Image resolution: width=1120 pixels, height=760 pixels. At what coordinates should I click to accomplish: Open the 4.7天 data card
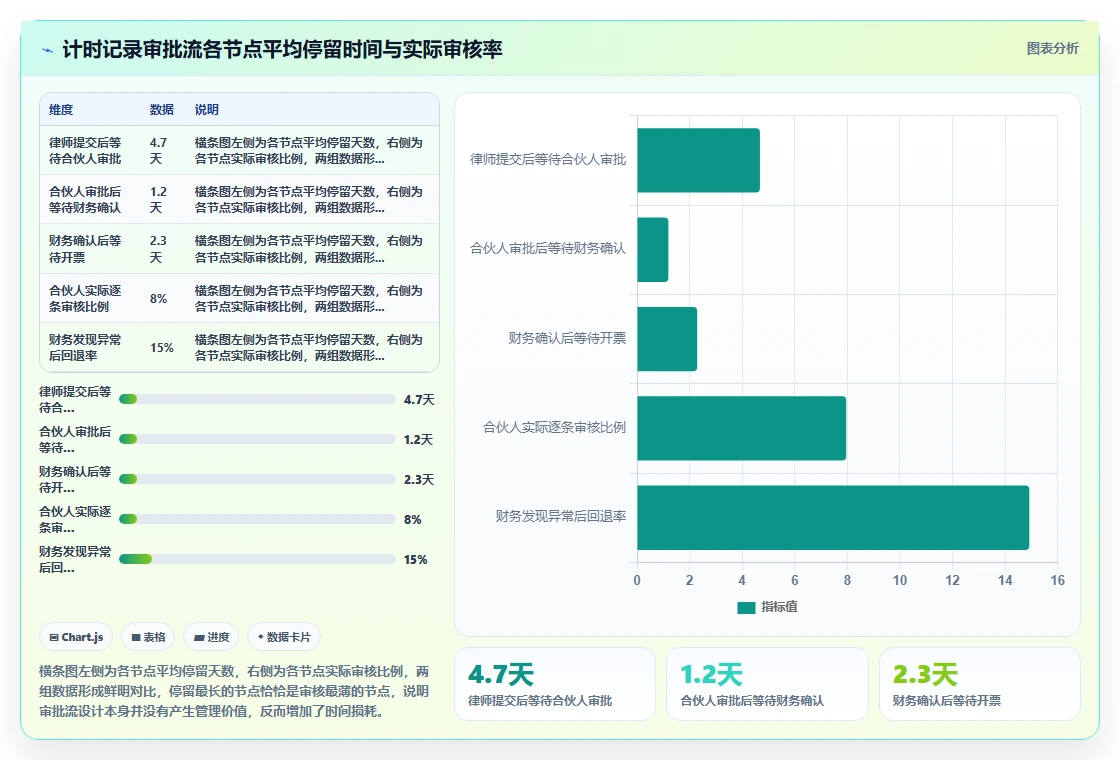click(x=555, y=684)
